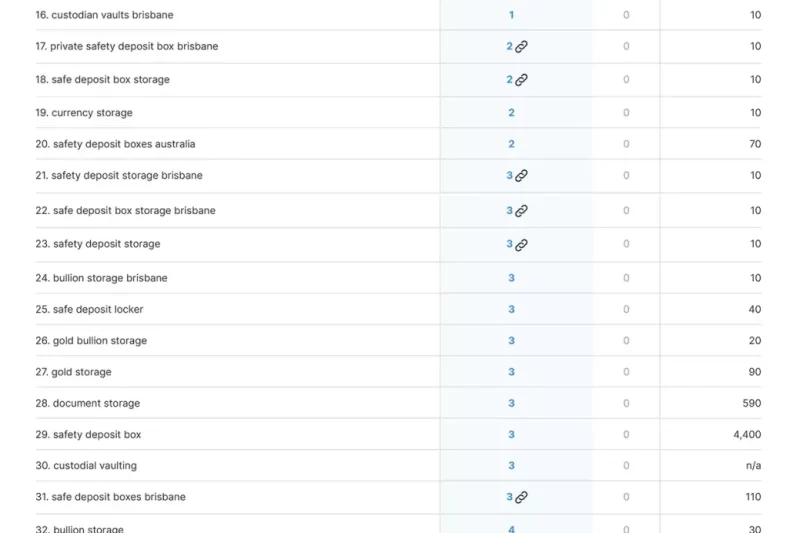Click link icon for safe deposit boxes brisbane
The width and height of the screenshot is (800, 533).
click(x=521, y=497)
